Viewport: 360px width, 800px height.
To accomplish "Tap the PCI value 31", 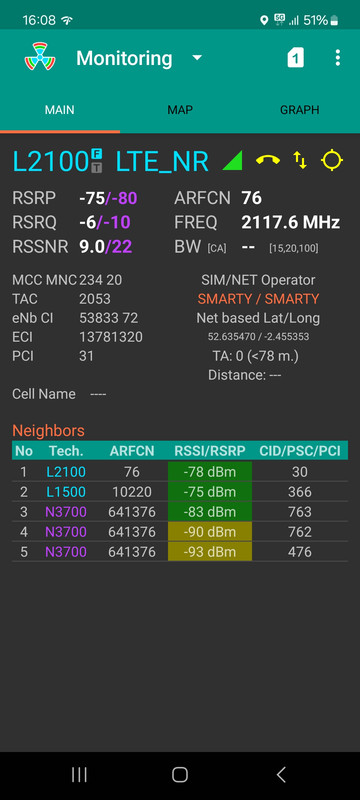I will click(87, 356).
